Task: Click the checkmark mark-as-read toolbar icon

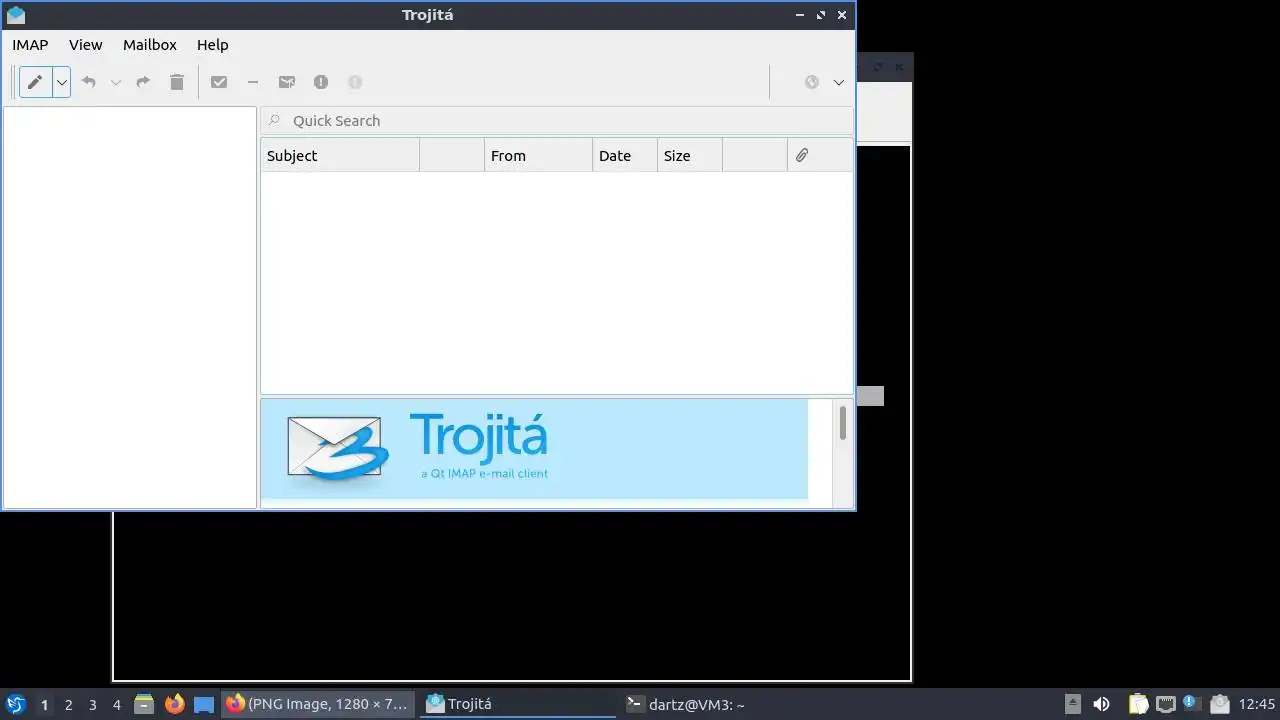Action: tap(219, 82)
